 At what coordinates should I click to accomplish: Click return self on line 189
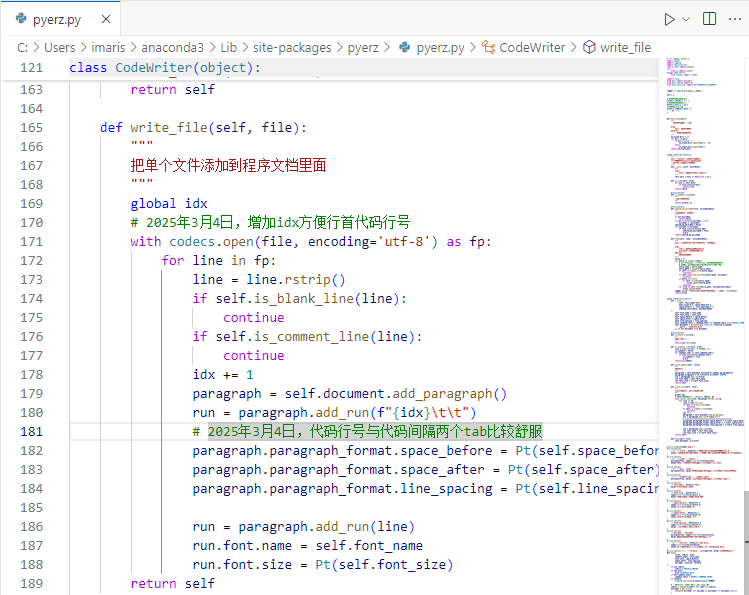[172, 584]
